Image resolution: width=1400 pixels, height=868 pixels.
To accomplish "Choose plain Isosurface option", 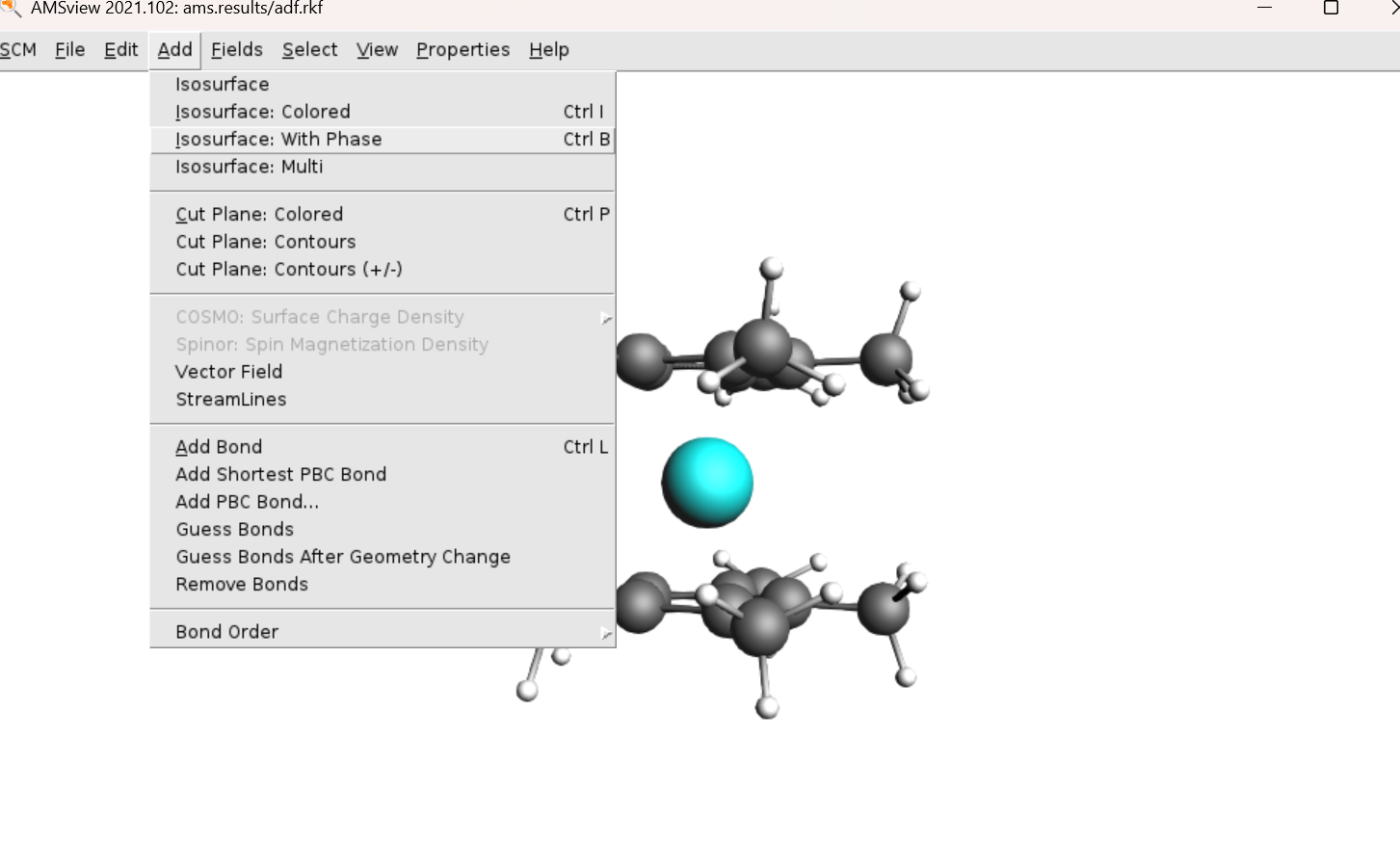I will pos(383,85).
